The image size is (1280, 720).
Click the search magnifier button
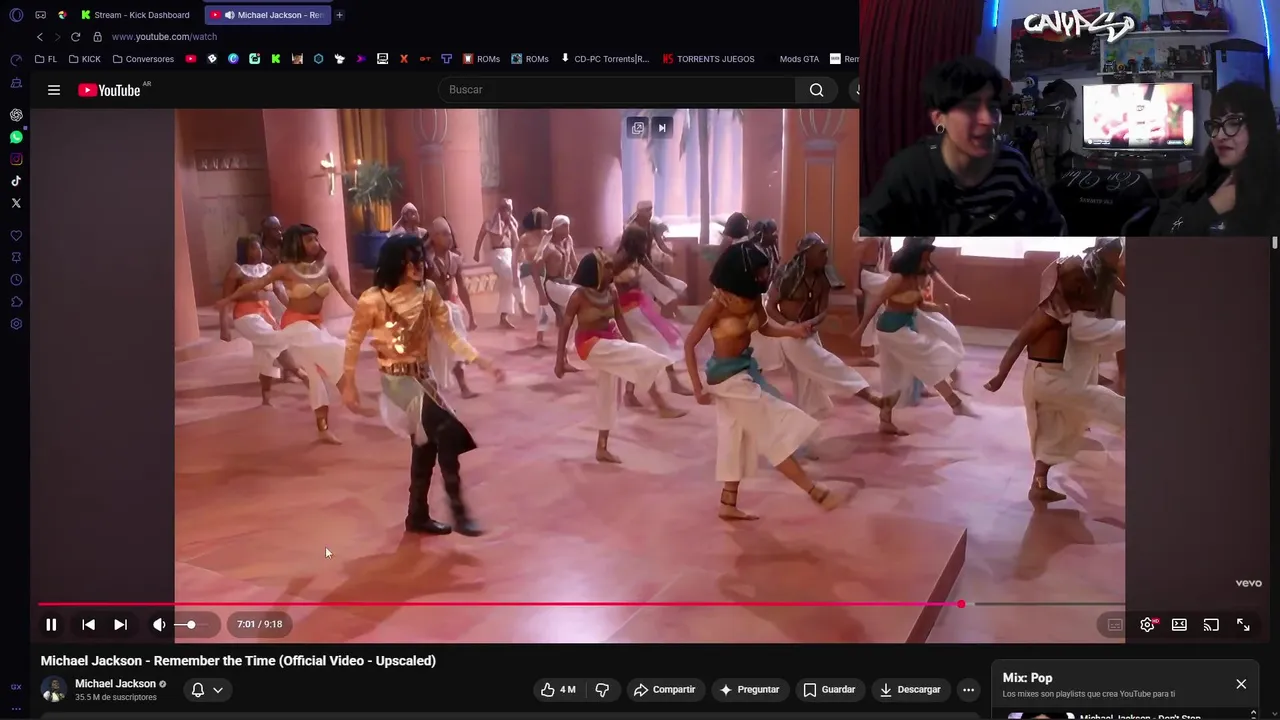pos(817,90)
